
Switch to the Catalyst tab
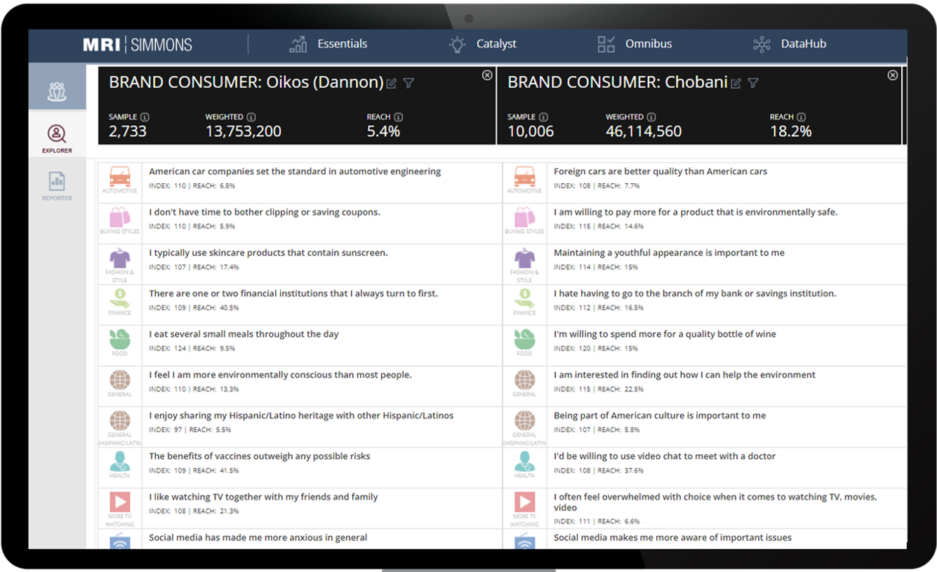(x=483, y=44)
